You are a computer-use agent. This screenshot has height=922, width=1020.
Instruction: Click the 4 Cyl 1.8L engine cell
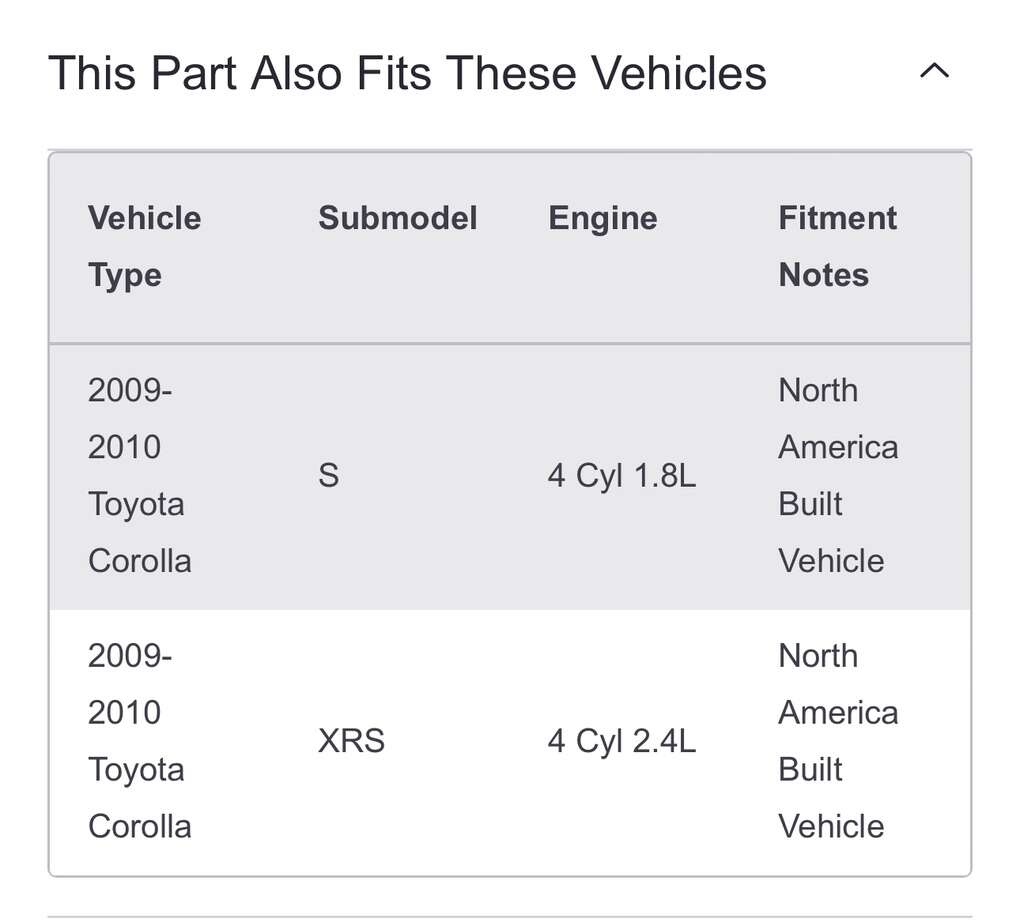(x=621, y=476)
